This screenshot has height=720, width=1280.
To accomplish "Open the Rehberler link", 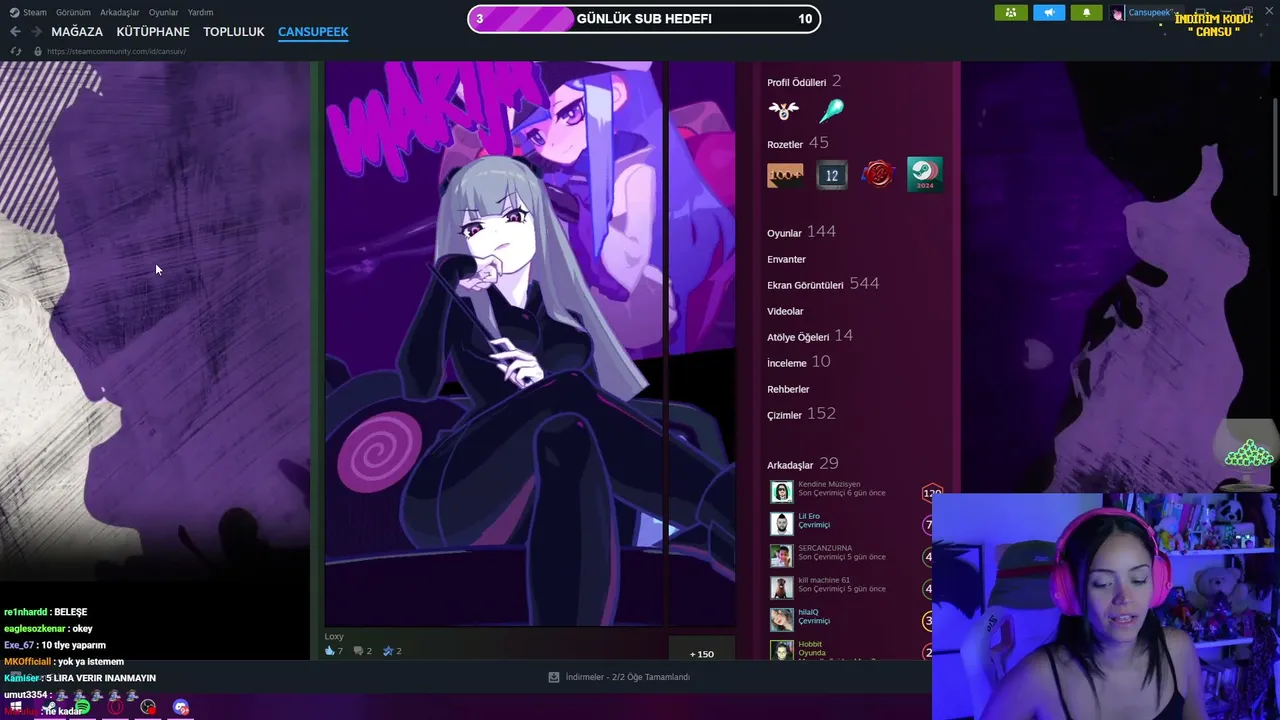I will pos(788,389).
